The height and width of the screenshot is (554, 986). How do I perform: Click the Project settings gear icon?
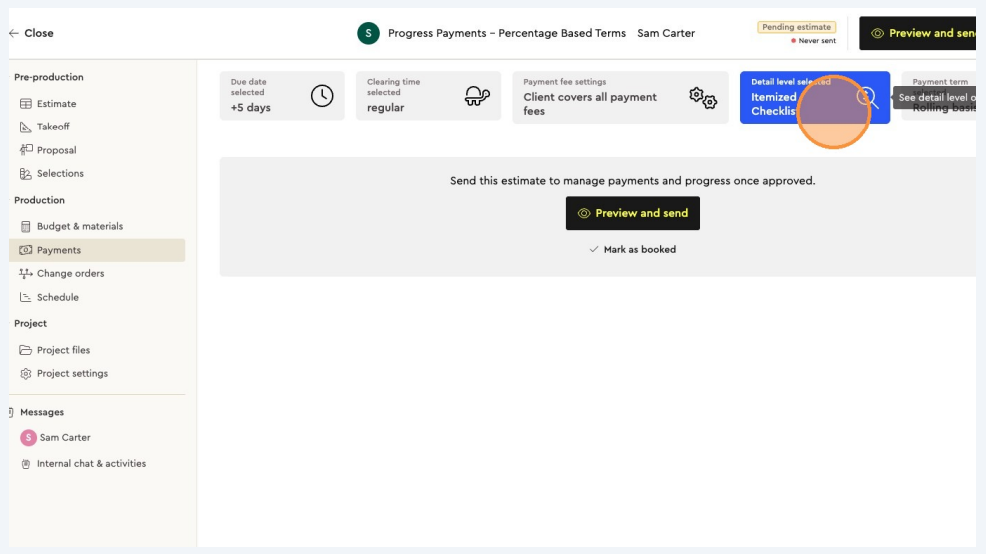pyautogui.click(x=26, y=374)
